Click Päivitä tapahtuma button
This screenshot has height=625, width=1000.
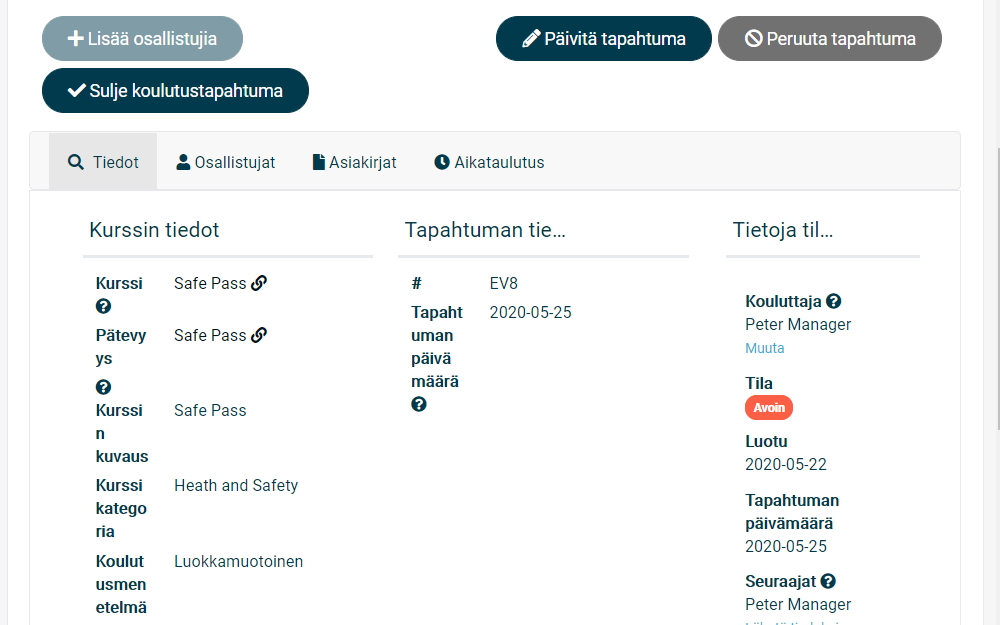tap(603, 39)
